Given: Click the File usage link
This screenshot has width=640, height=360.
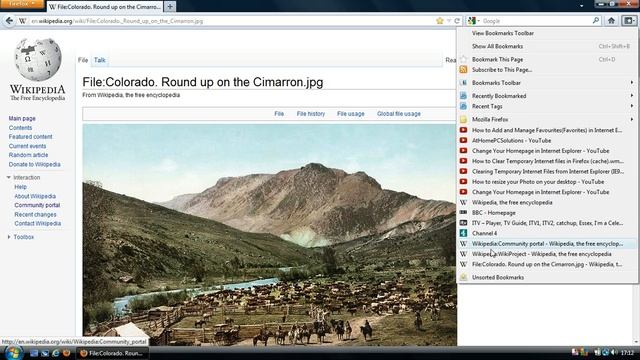Looking at the screenshot, I should (351, 114).
